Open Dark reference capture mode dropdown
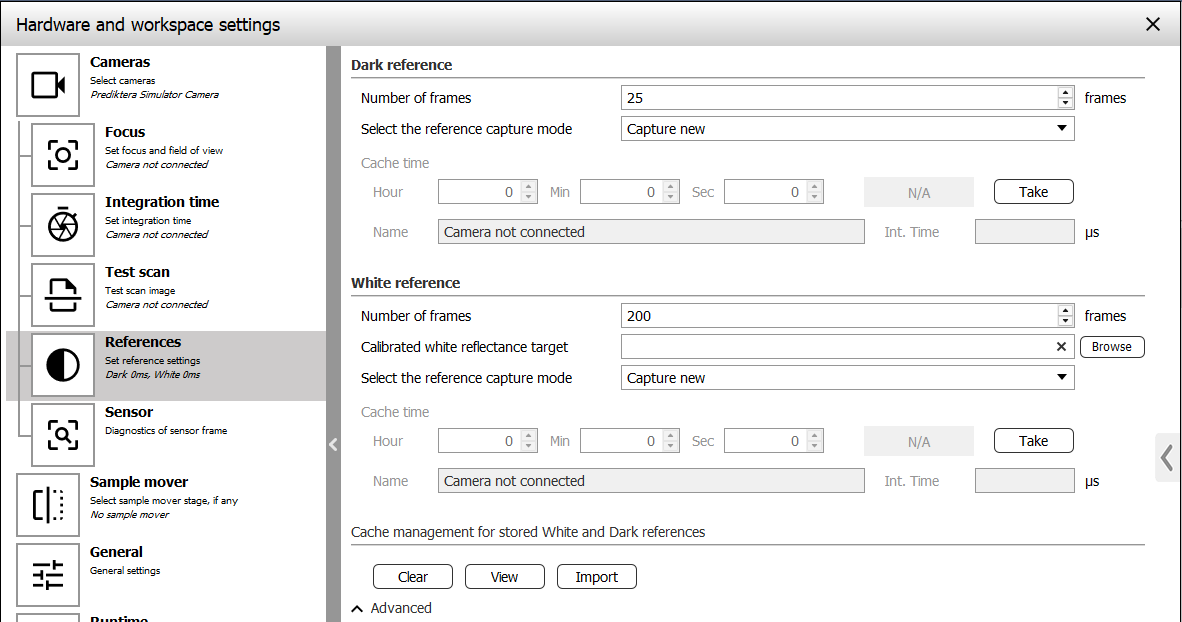 click(x=847, y=129)
